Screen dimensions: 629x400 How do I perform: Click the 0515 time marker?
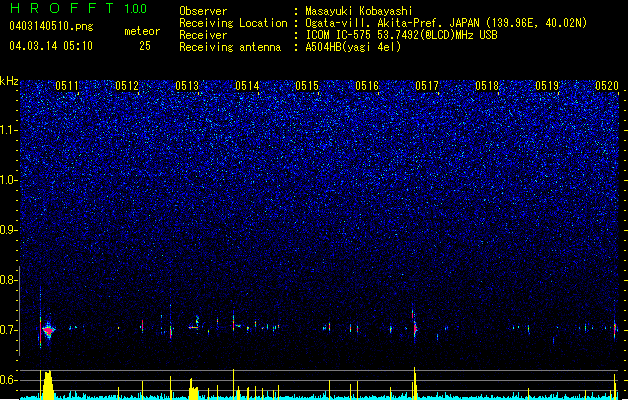307,86
